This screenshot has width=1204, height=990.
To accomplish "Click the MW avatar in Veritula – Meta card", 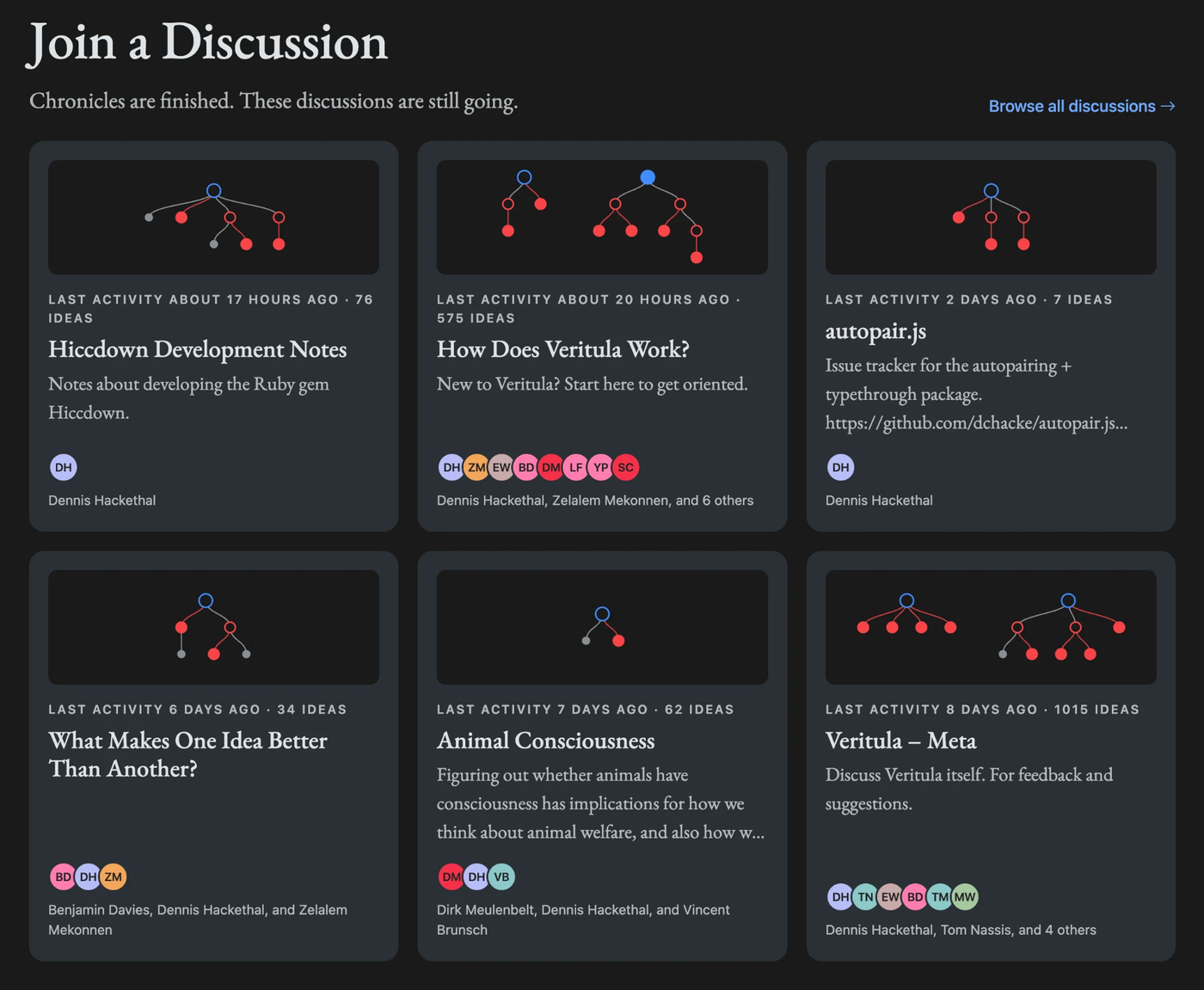I will (x=965, y=896).
